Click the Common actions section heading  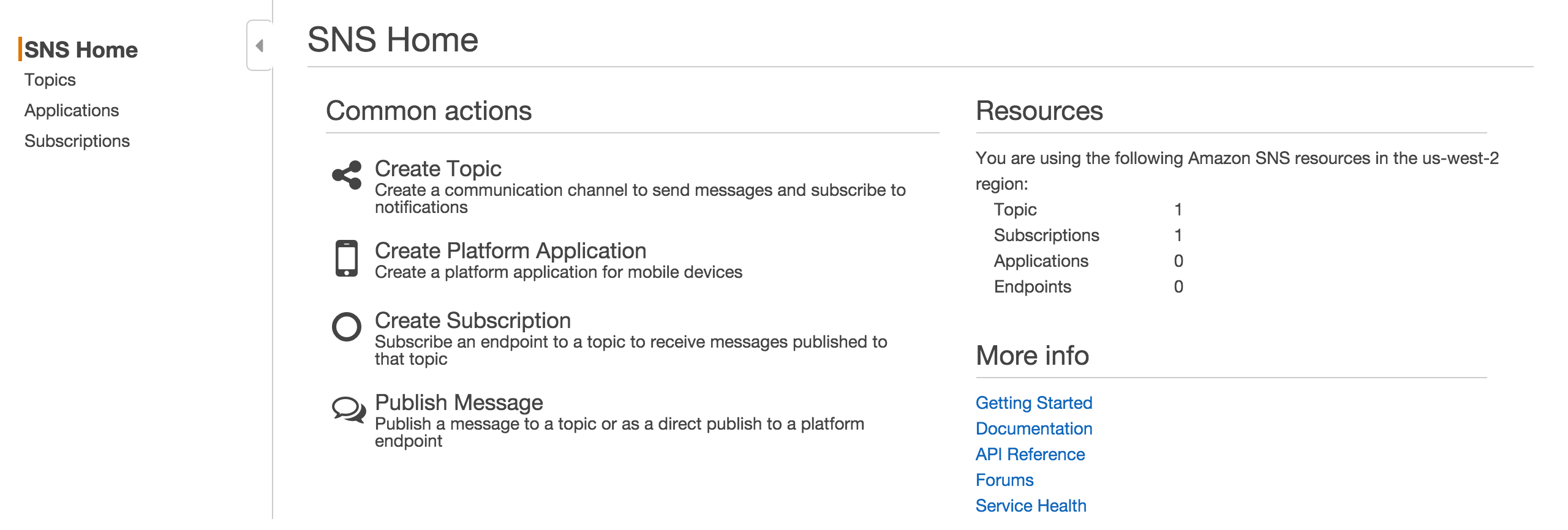click(429, 111)
